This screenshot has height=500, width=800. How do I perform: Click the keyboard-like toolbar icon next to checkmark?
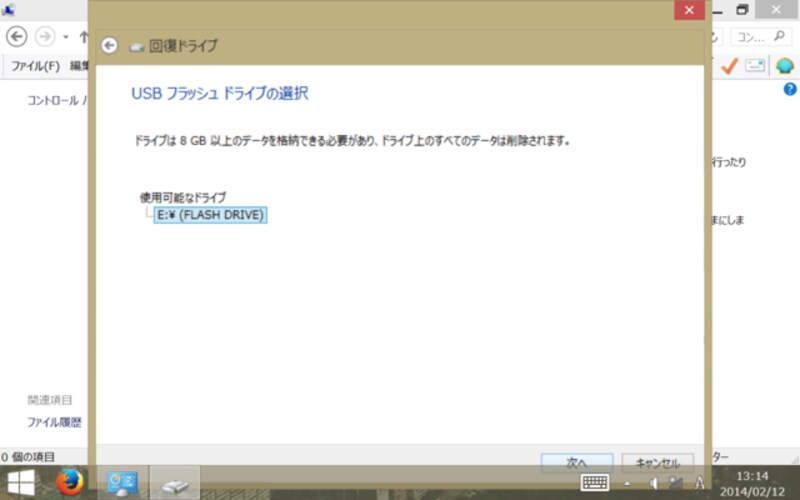[755, 65]
